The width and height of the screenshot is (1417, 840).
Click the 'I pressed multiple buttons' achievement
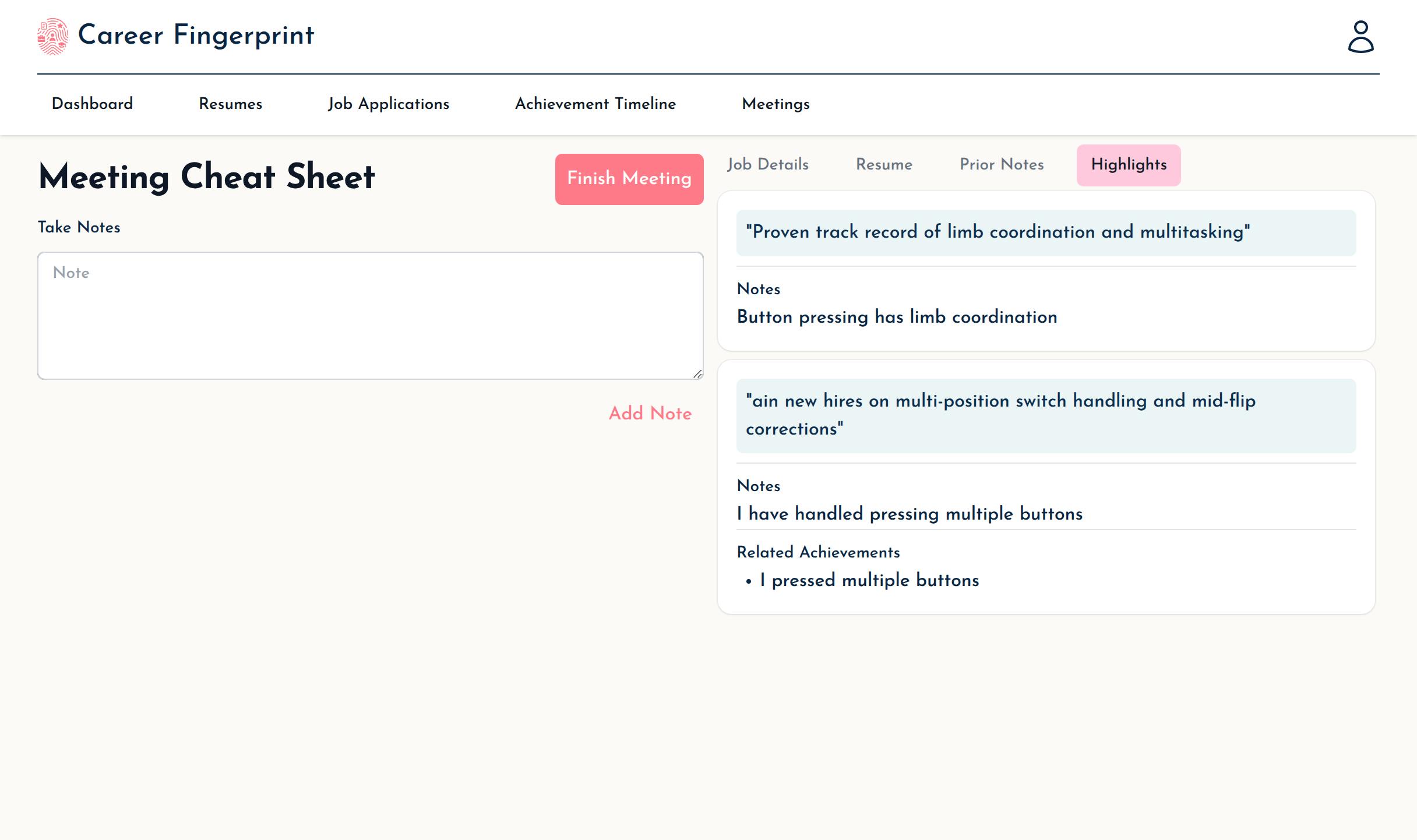869,580
